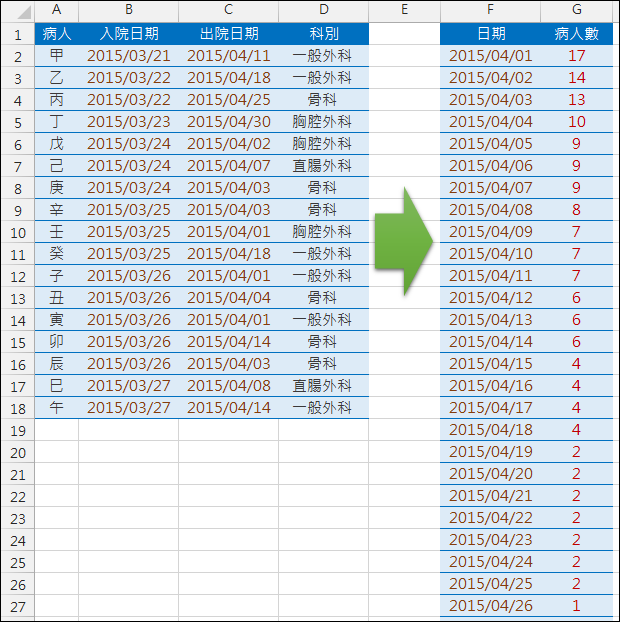Click the 入院日期 header cell
This screenshot has width=620, height=622.
pyautogui.click(x=129, y=34)
